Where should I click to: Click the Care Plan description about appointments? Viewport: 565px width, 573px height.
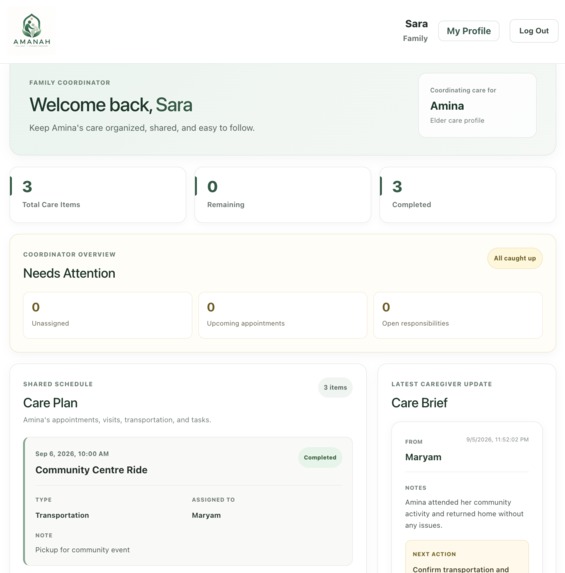117,420
